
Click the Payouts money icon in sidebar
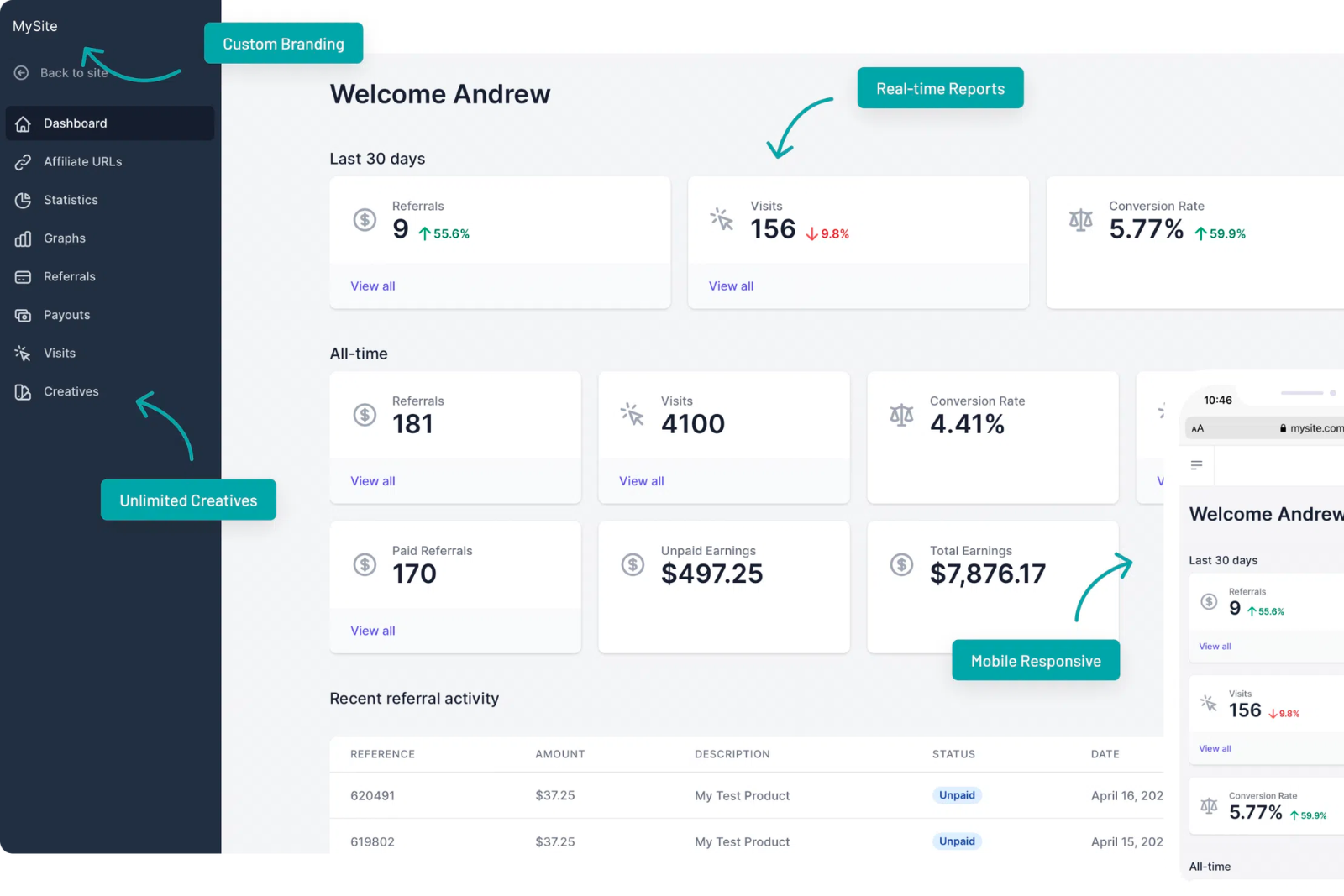click(24, 315)
